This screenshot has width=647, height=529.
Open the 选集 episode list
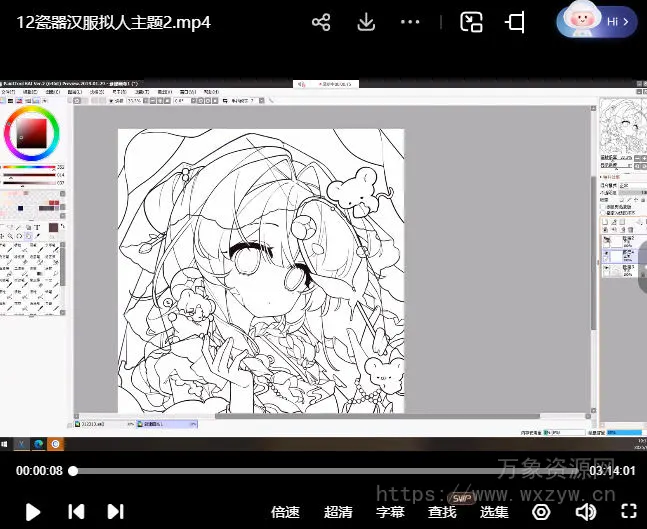(x=494, y=512)
